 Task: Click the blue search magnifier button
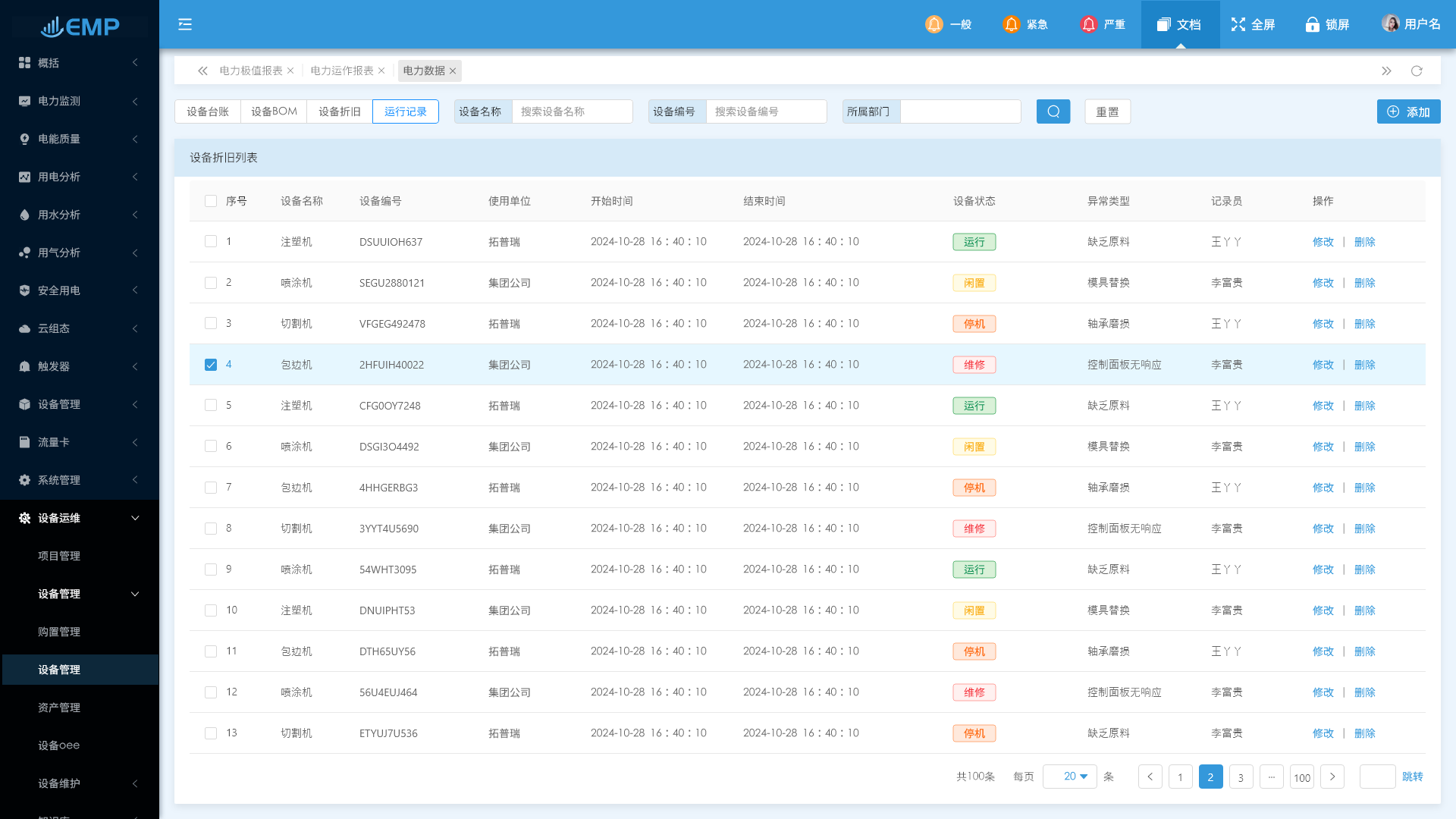point(1053,111)
